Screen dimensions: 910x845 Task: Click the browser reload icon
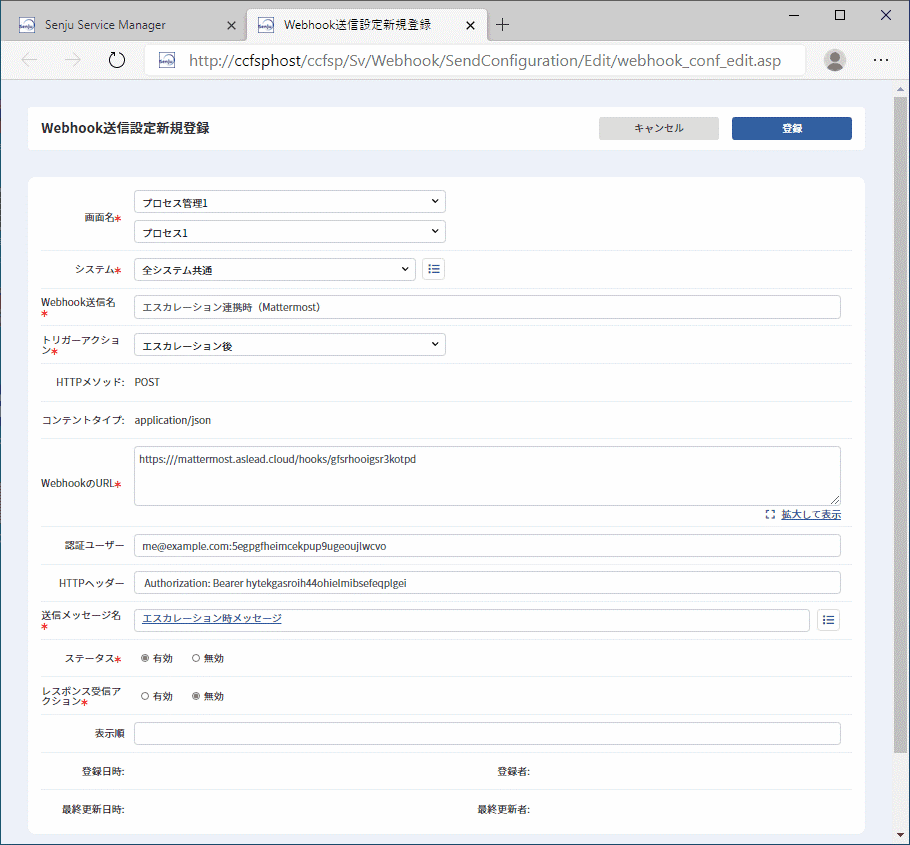coord(117,60)
